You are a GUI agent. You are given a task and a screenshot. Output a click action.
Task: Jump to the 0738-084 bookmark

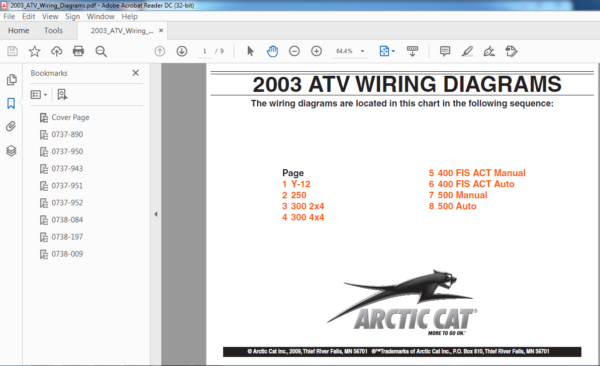67,220
